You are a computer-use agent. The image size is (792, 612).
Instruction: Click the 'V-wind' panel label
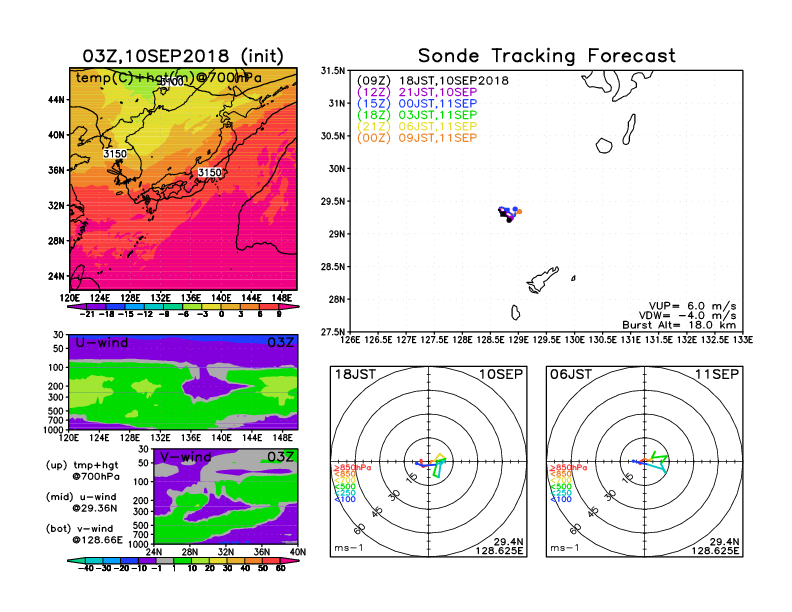(x=185, y=457)
